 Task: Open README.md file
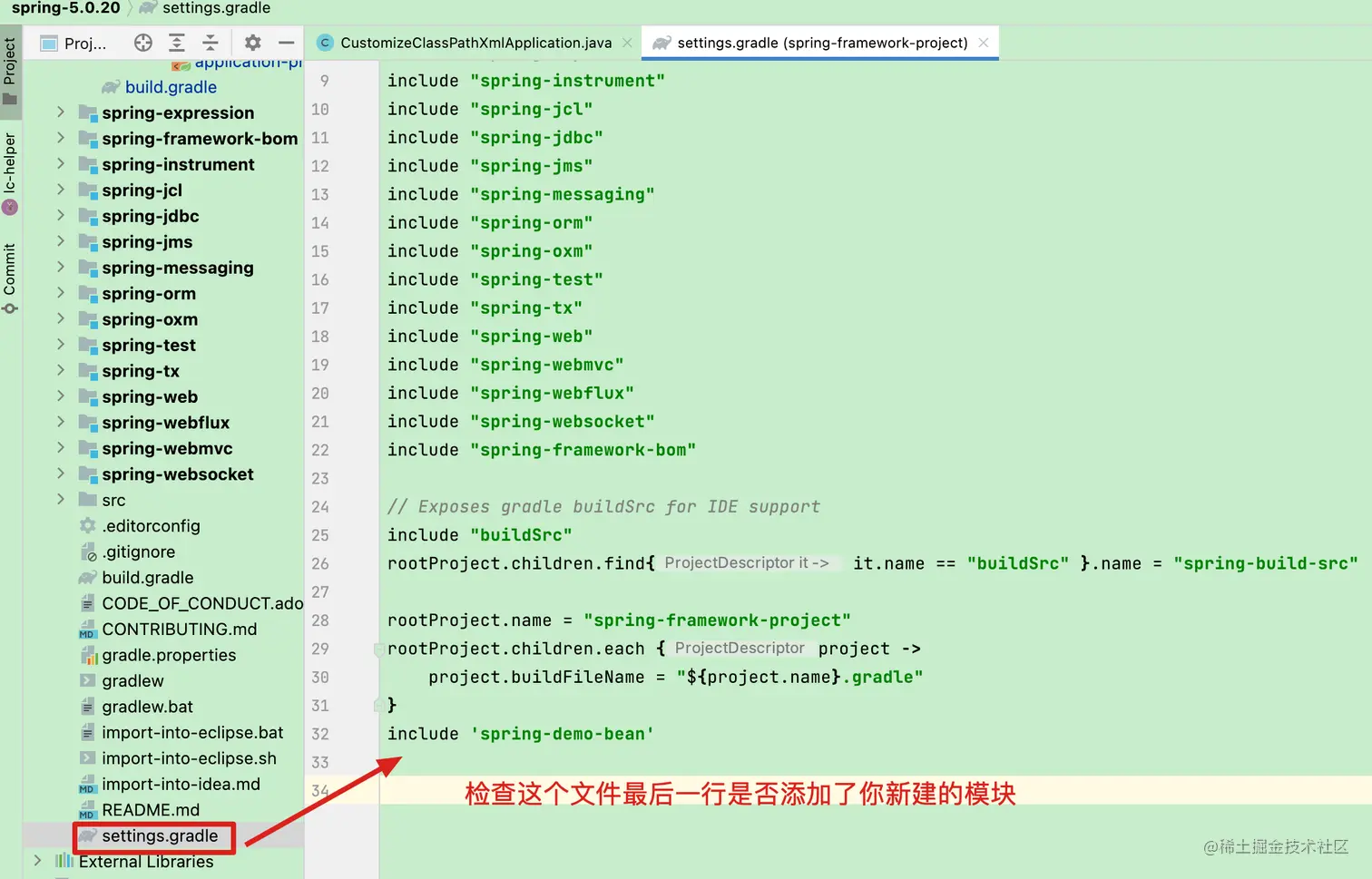coord(151,810)
